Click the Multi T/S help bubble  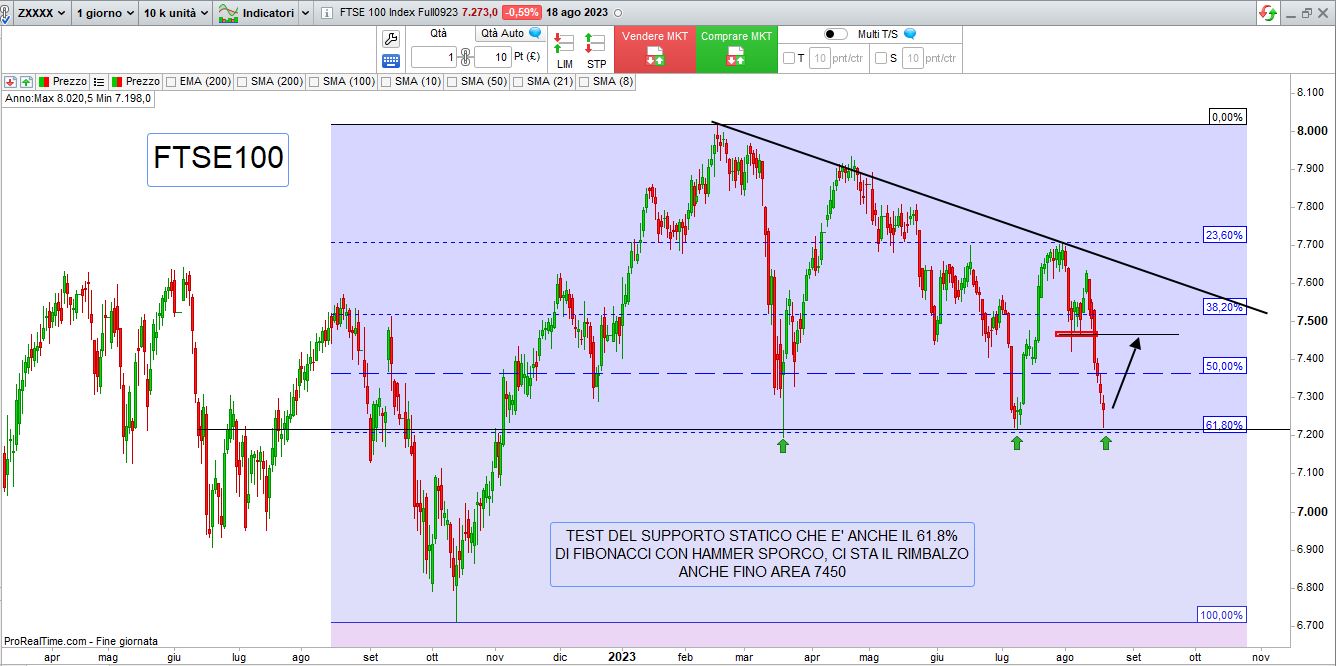pyautogui.click(x=910, y=34)
